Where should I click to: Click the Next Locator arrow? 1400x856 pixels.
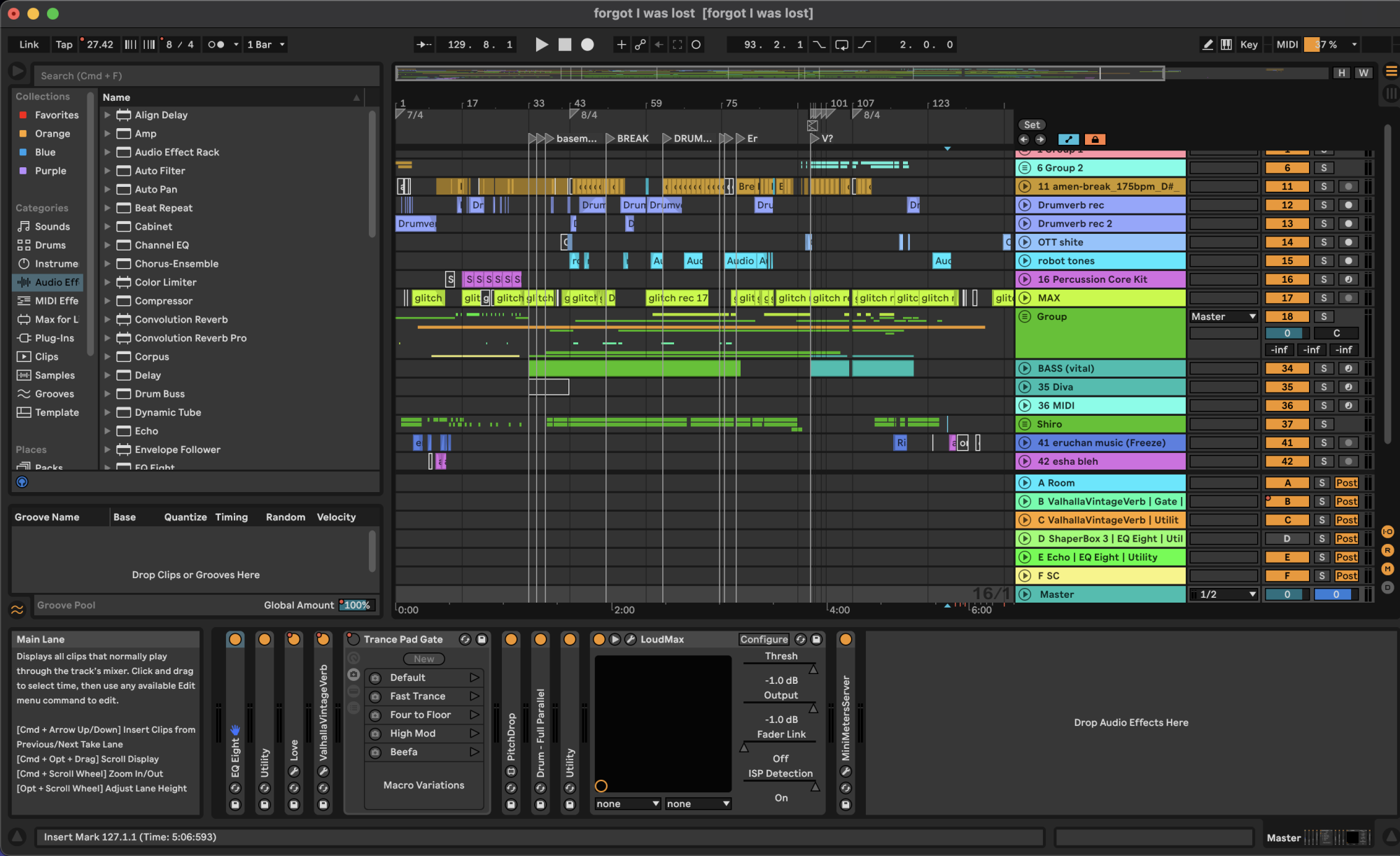coord(1040,139)
